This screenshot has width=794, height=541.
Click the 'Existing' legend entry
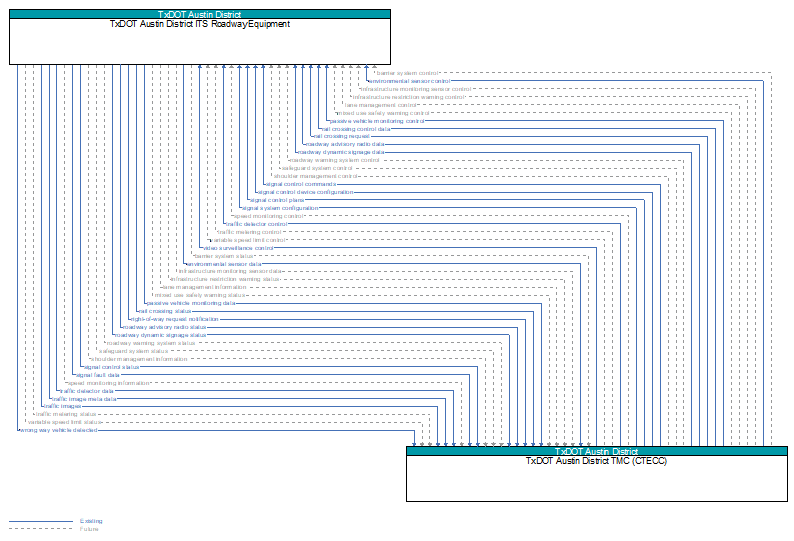(x=91, y=521)
